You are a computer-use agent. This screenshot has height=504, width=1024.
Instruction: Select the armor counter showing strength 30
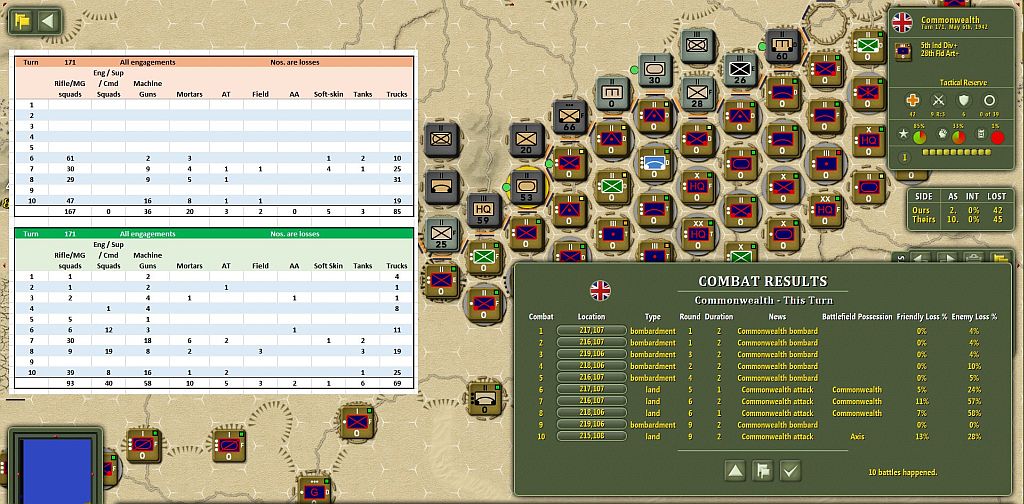point(655,71)
